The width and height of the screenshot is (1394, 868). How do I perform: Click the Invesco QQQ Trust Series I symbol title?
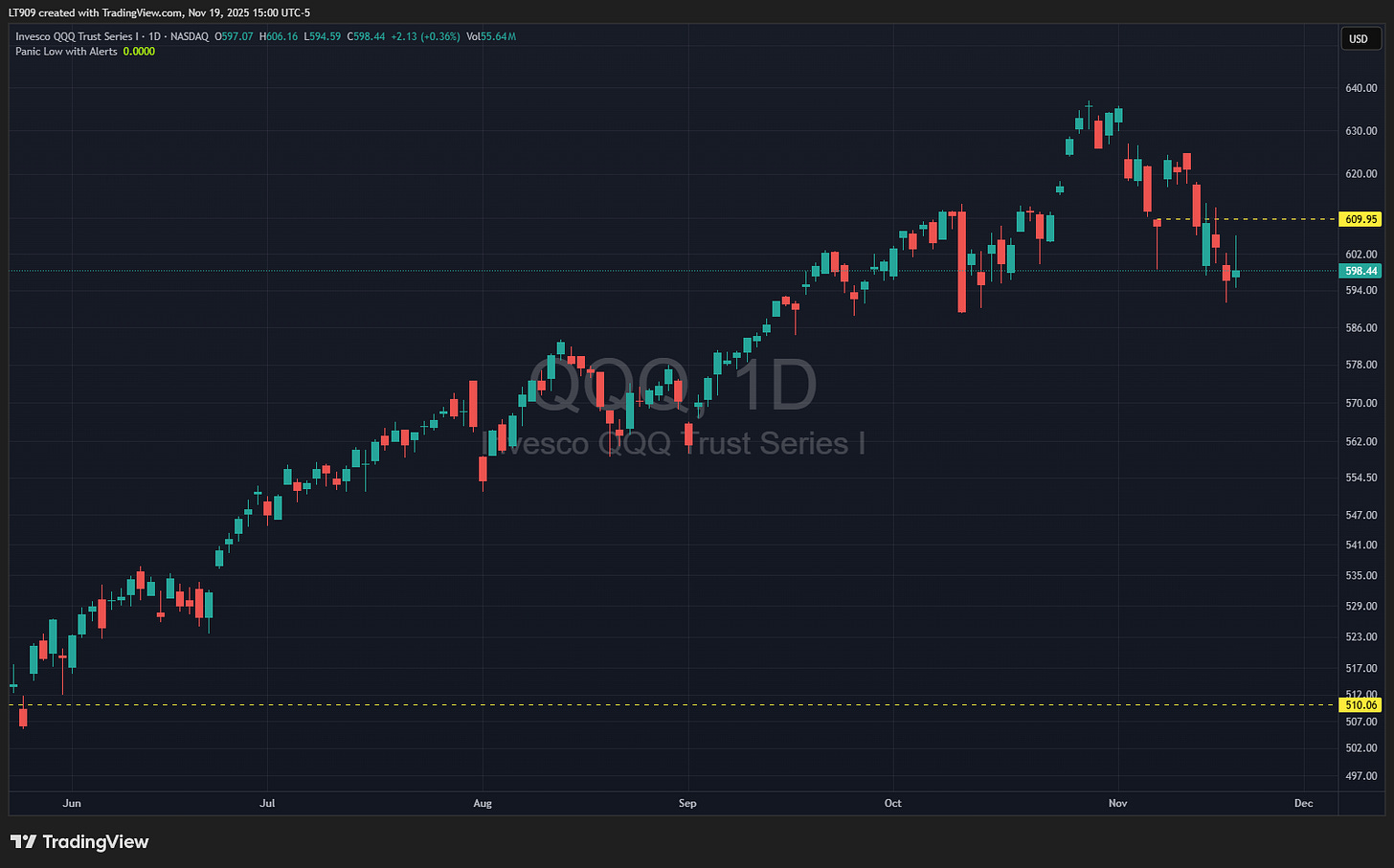point(76,36)
